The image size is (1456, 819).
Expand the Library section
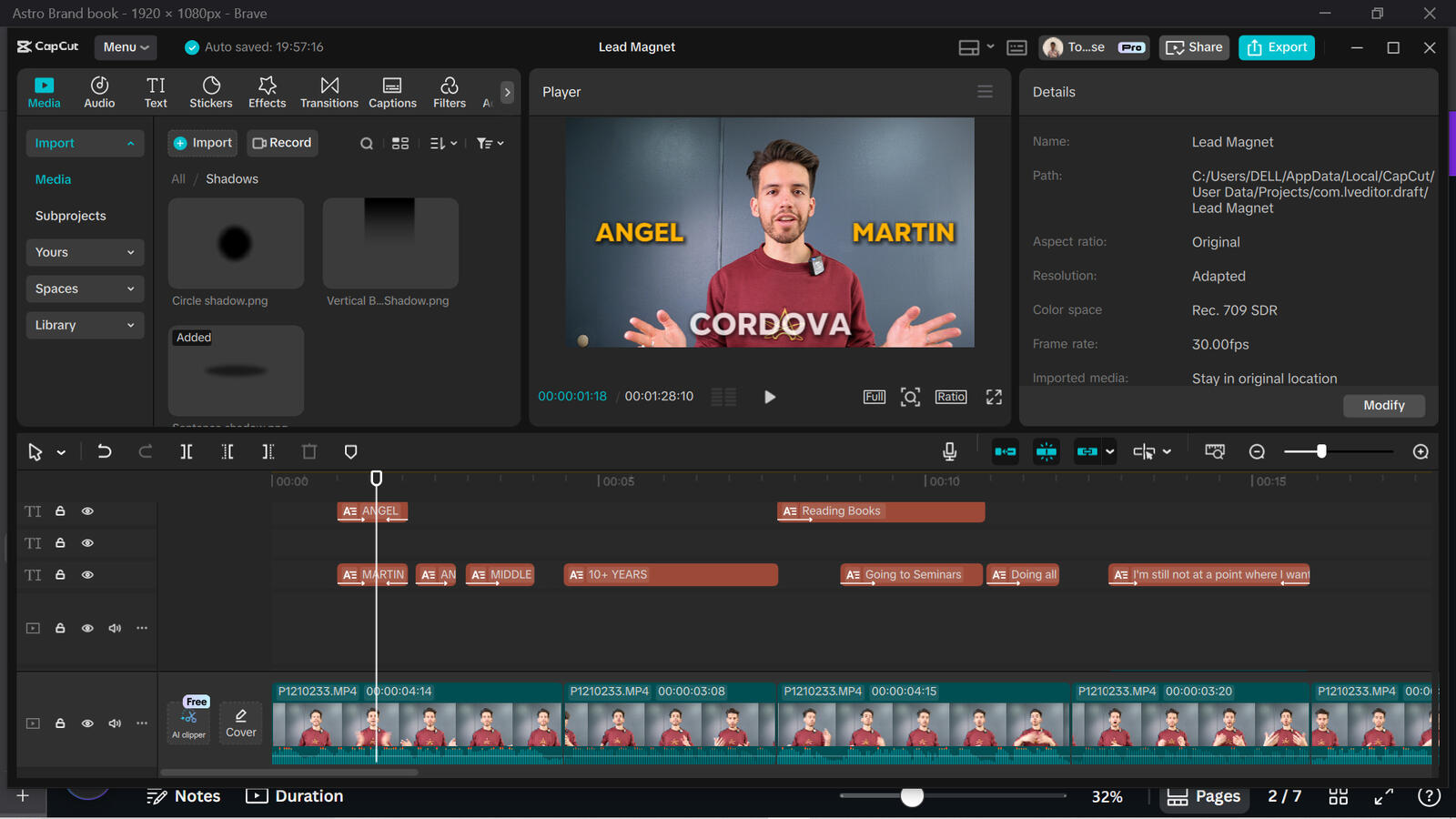(85, 325)
